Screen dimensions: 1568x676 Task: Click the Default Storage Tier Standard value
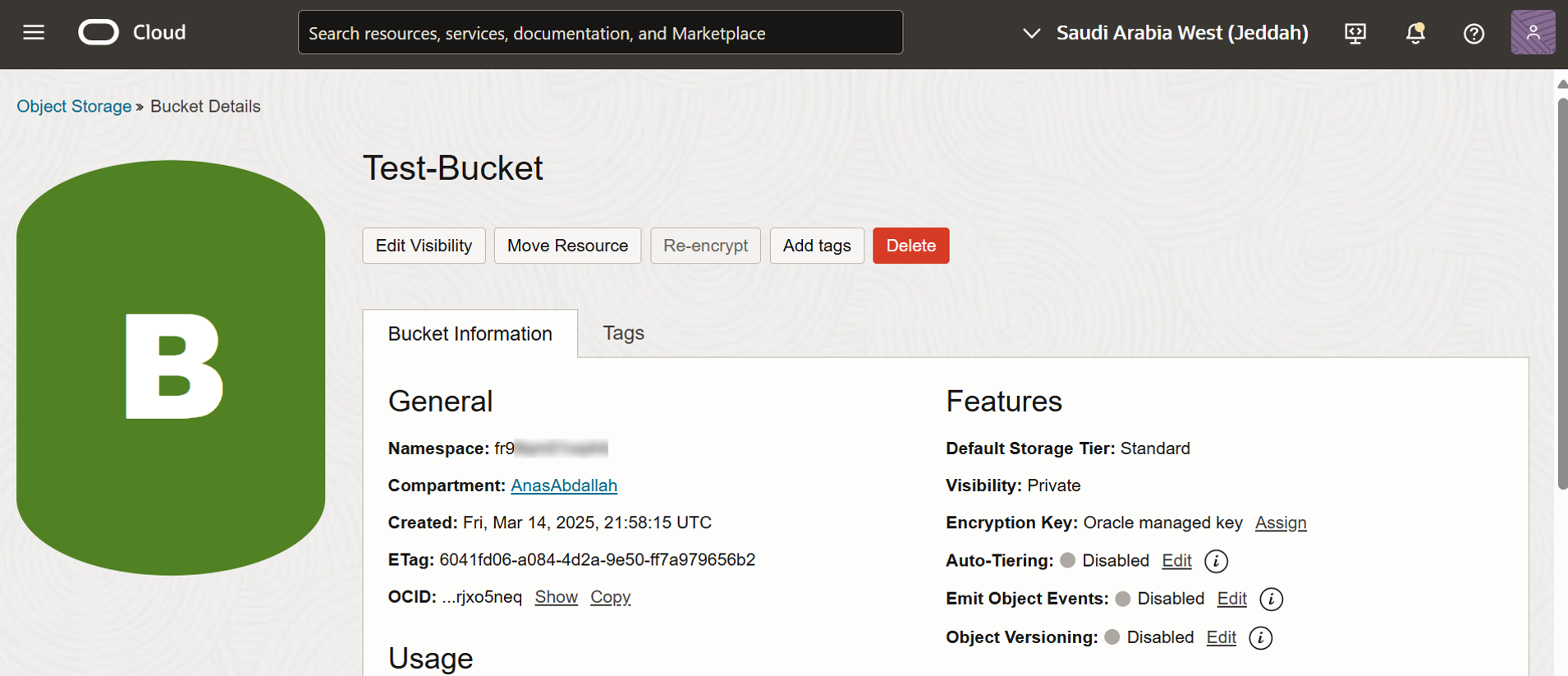tap(1155, 448)
